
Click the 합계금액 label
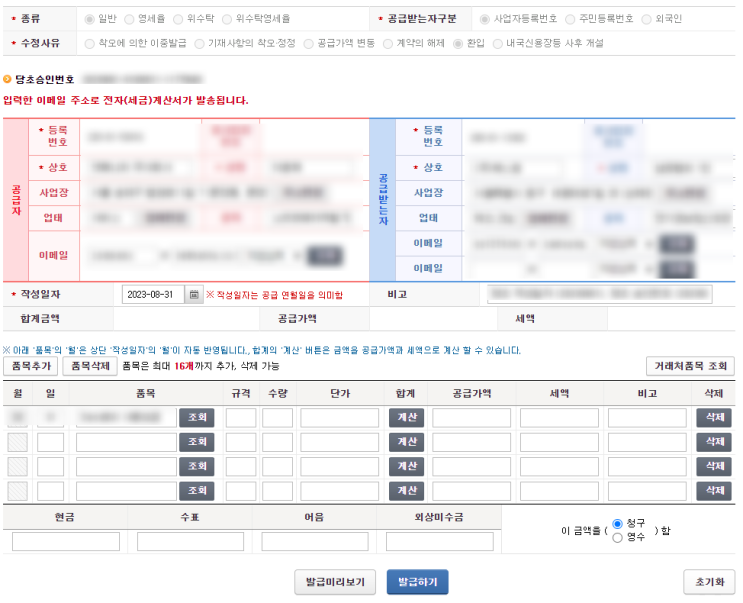click(40, 319)
